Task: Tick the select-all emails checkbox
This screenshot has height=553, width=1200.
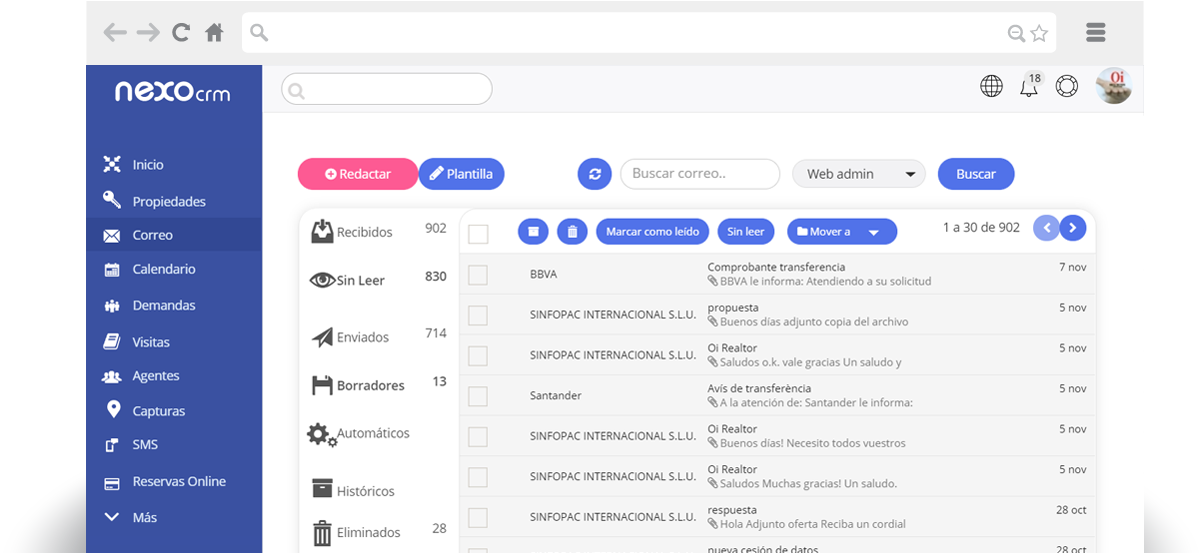Action: 478,234
